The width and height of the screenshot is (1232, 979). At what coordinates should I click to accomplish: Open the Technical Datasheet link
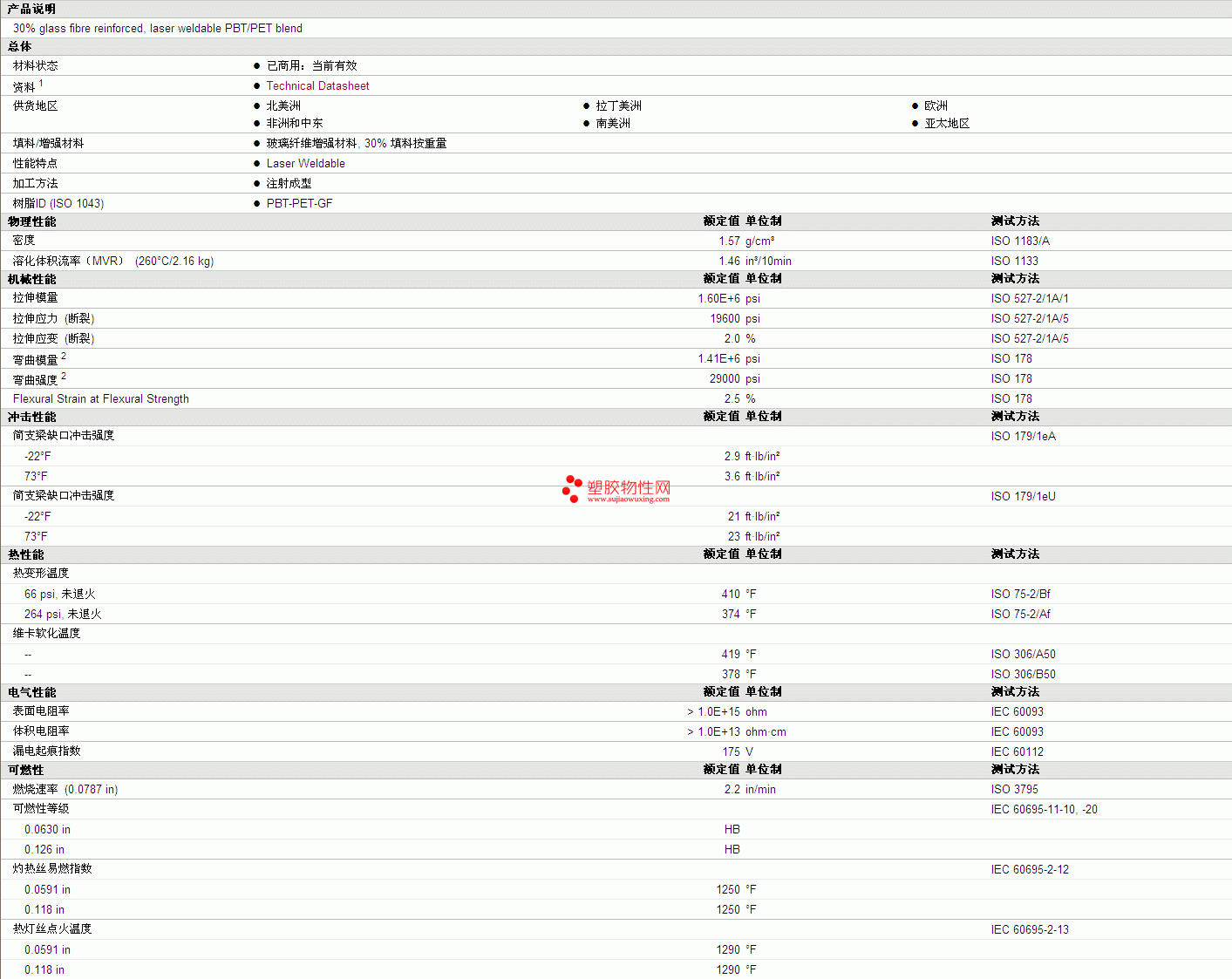(317, 86)
